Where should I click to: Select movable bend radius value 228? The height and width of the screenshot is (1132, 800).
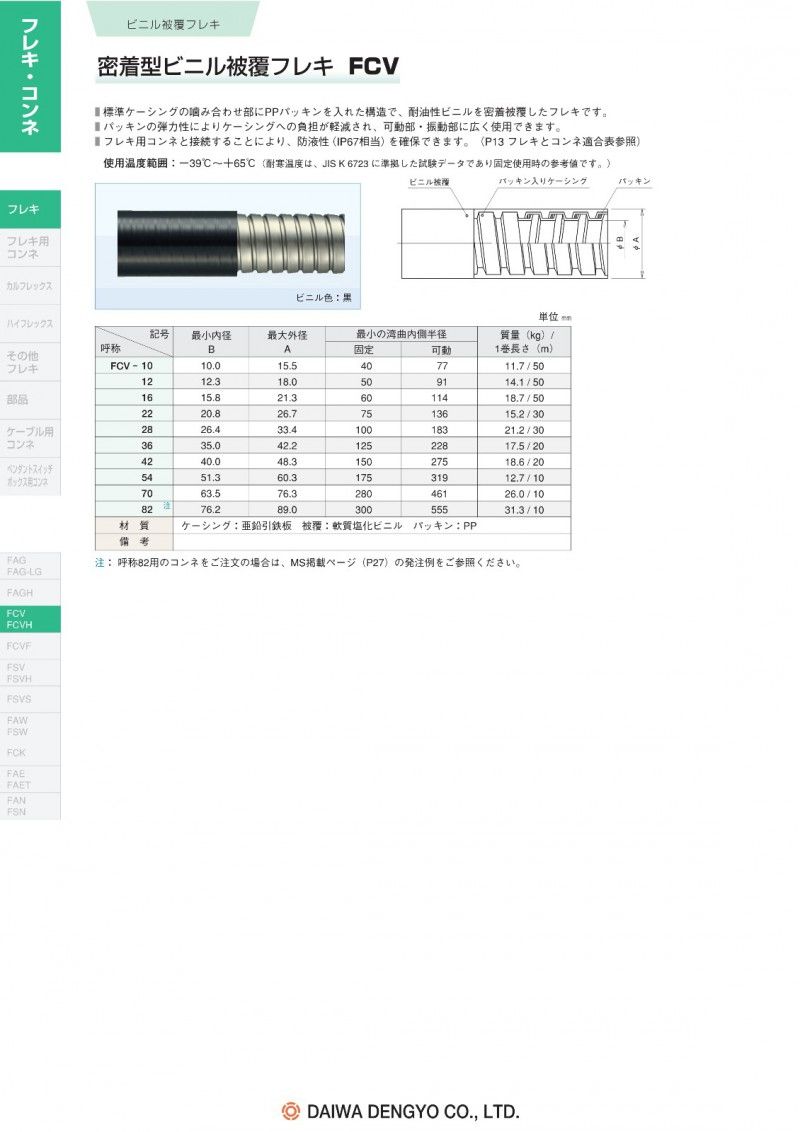point(439,446)
